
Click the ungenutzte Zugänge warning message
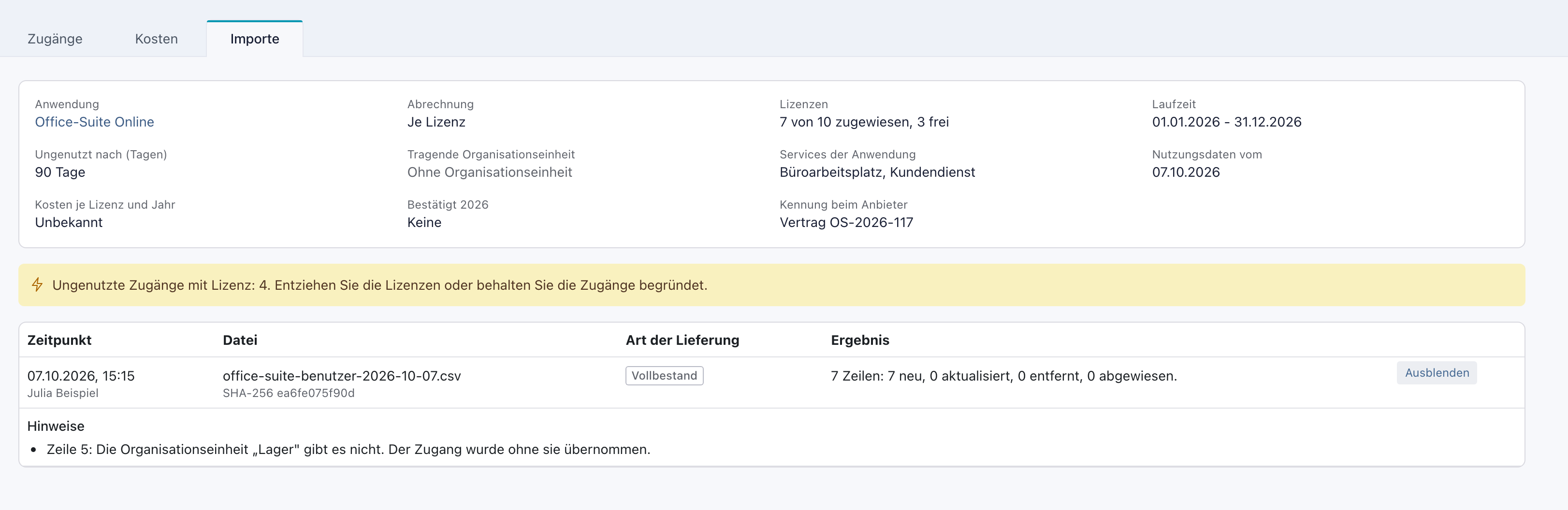tap(379, 285)
